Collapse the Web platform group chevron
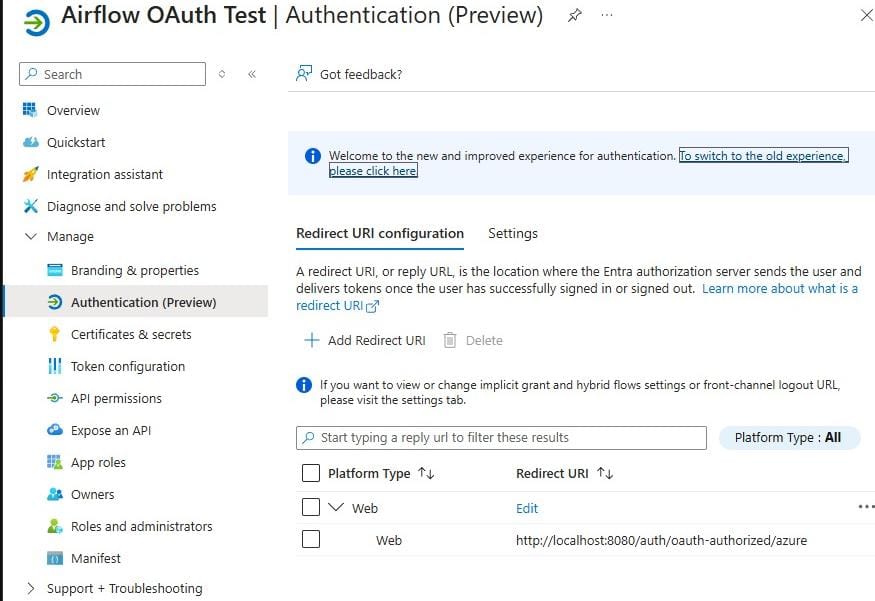Image resolution: width=875 pixels, height=601 pixels. coord(337,507)
